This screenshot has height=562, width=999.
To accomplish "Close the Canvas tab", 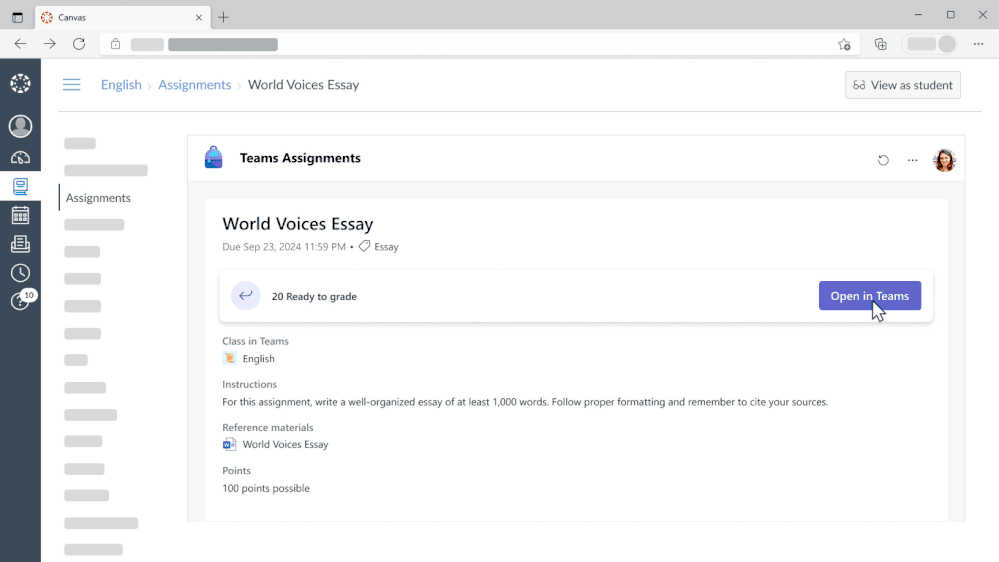I will coord(199,17).
